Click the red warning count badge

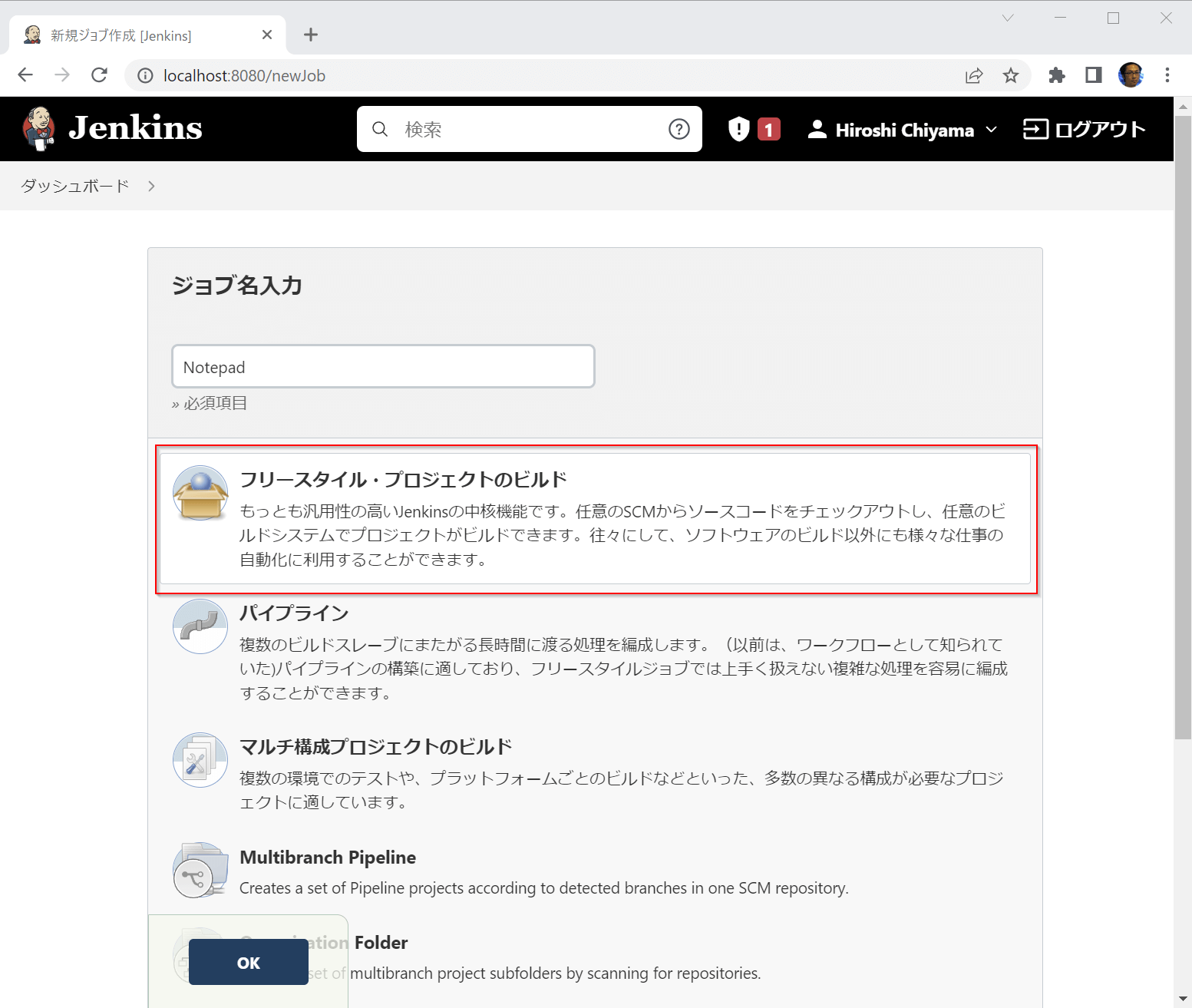coord(769,130)
